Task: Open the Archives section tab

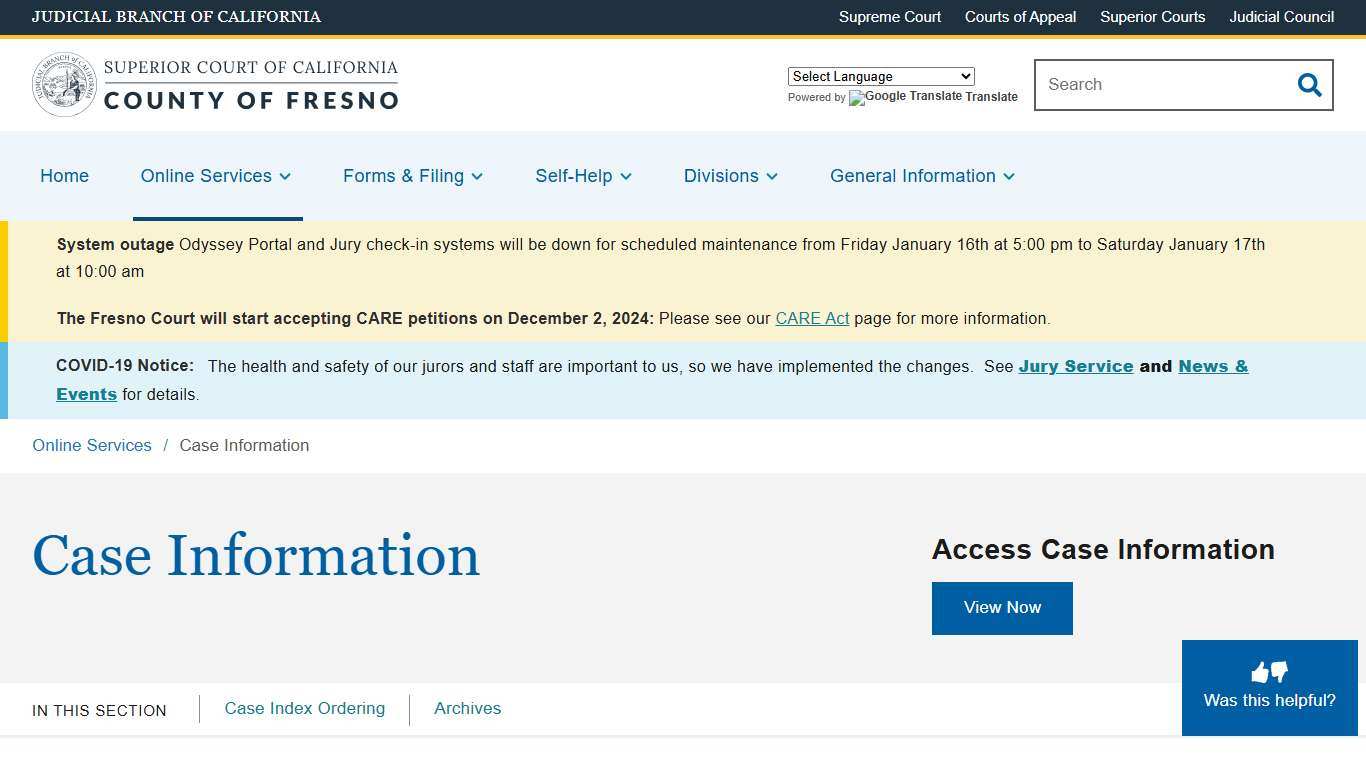Action: coord(467,708)
